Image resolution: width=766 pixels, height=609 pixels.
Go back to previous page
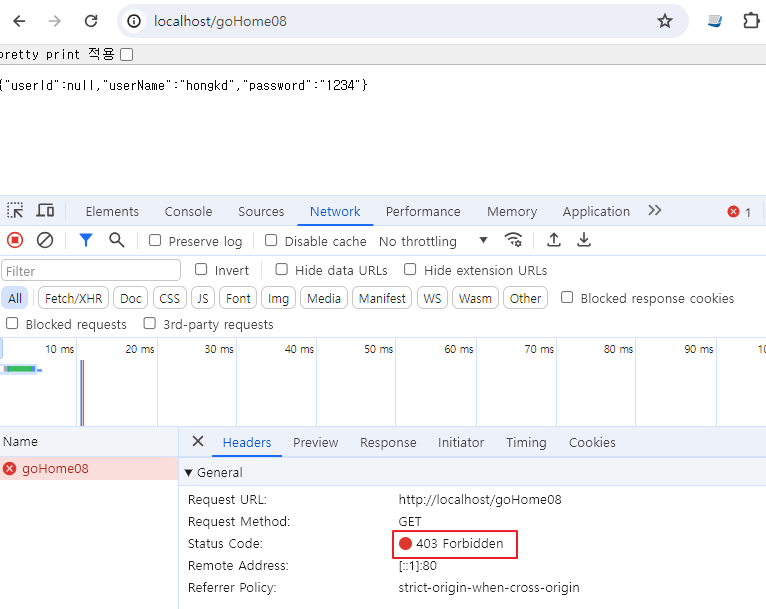click(19, 21)
